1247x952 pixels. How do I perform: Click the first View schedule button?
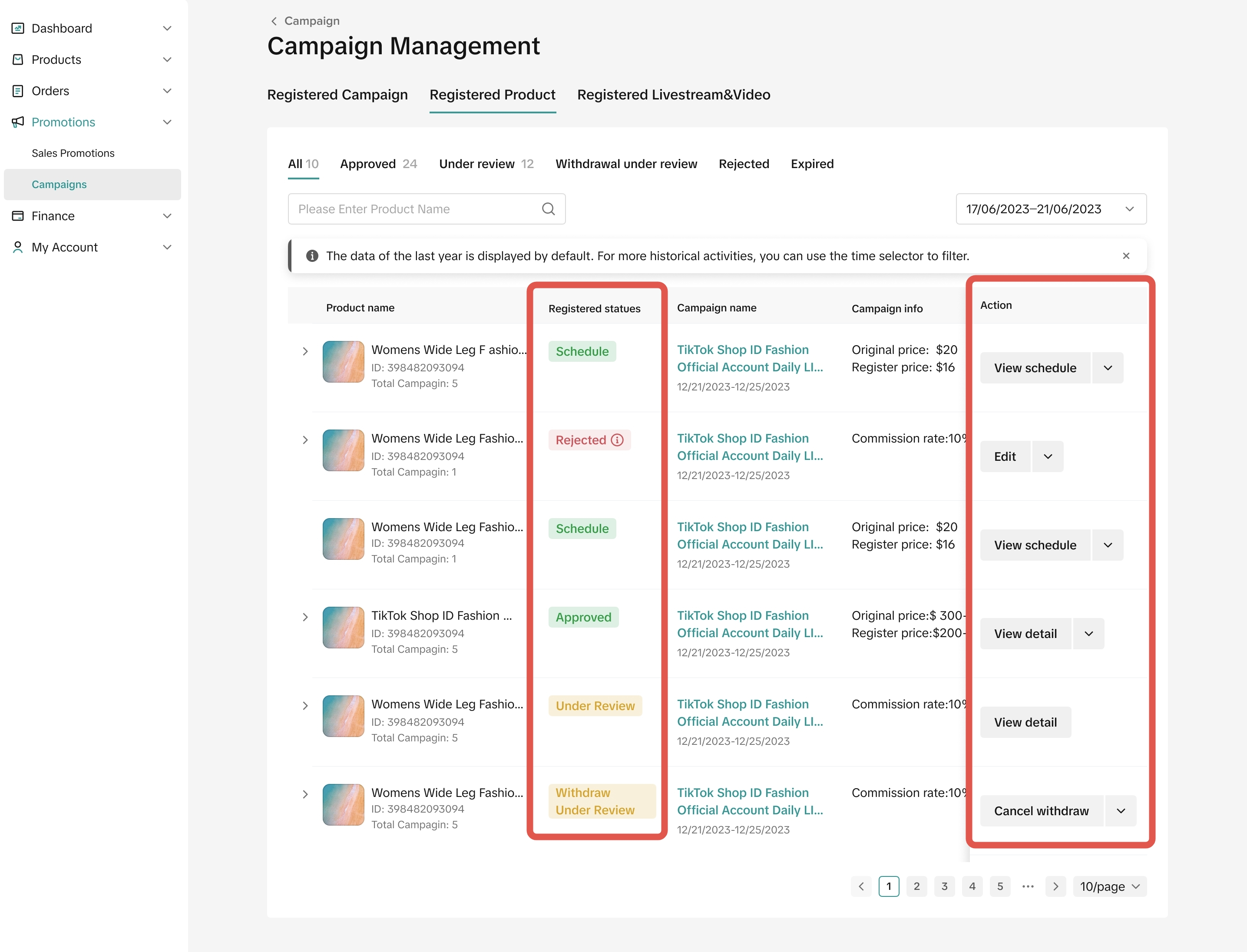coord(1035,368)
